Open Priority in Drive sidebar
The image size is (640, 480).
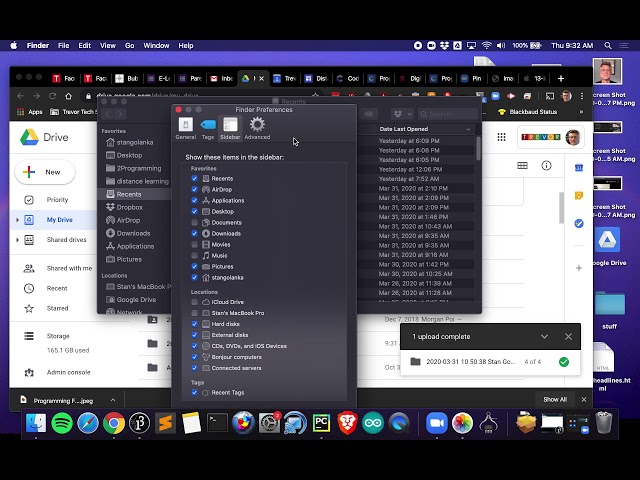57,200
